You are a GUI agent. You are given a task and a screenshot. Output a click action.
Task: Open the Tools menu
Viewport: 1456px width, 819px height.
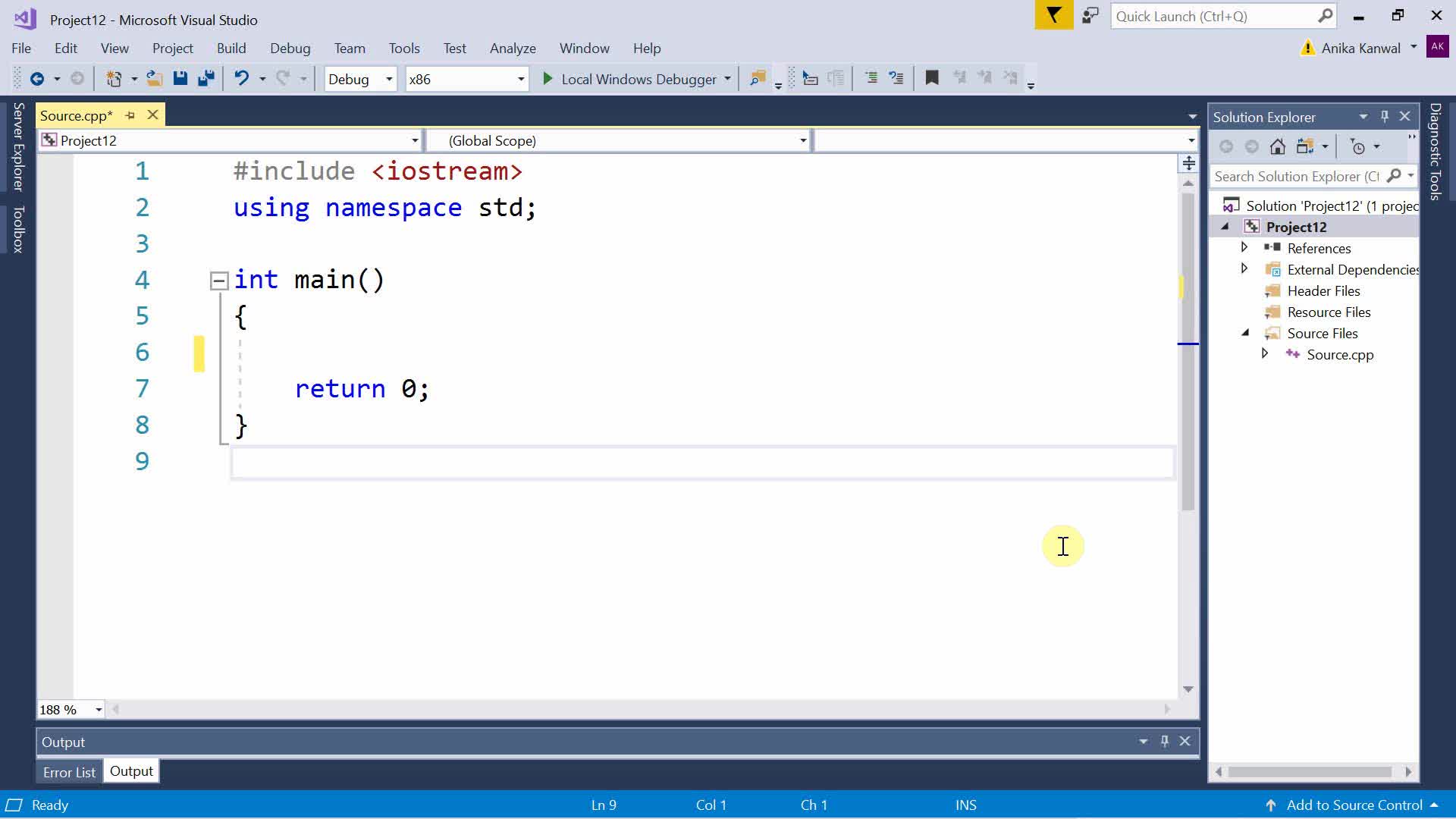click(x=404, y=48)
